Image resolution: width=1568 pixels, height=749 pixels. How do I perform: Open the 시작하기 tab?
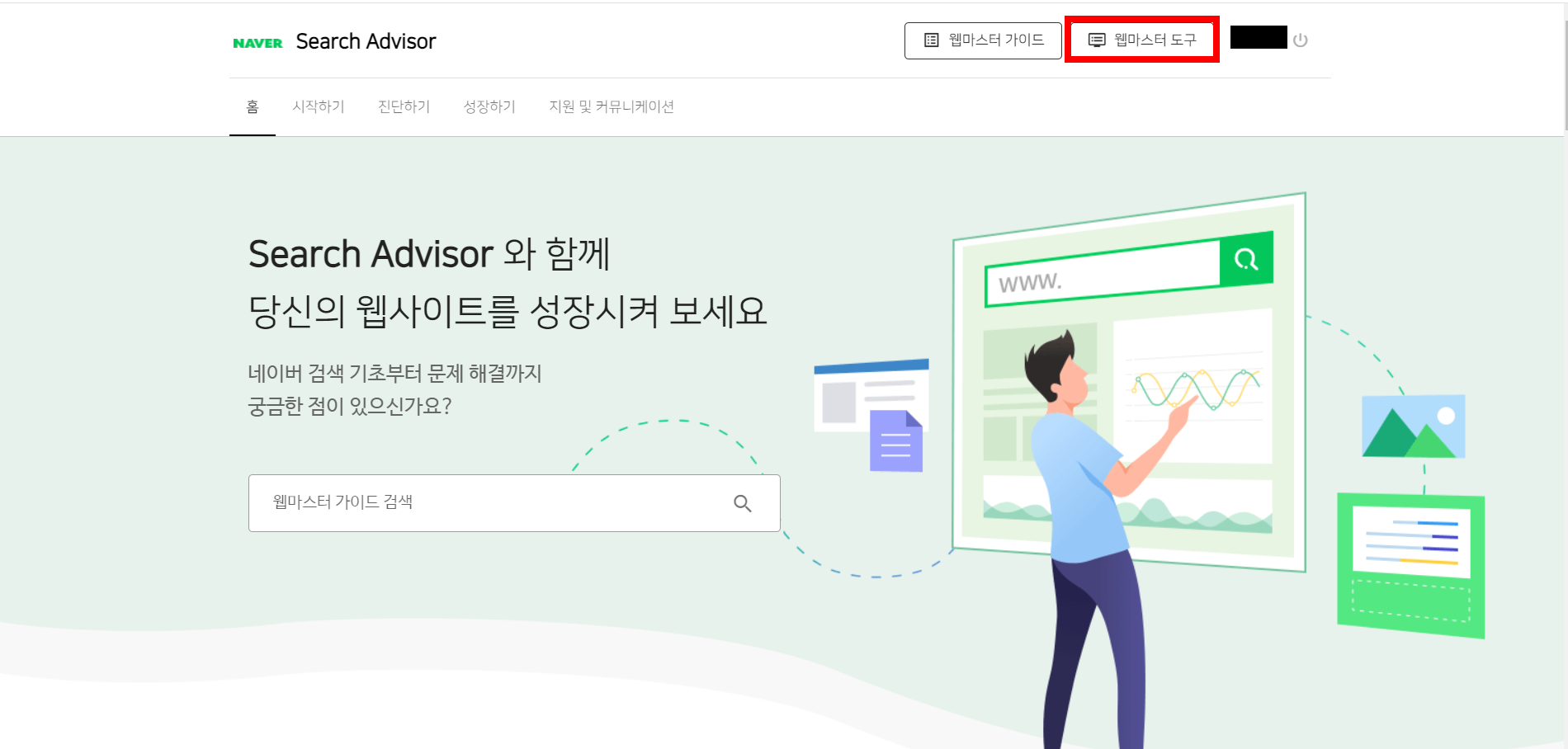(x=319, y=106)
